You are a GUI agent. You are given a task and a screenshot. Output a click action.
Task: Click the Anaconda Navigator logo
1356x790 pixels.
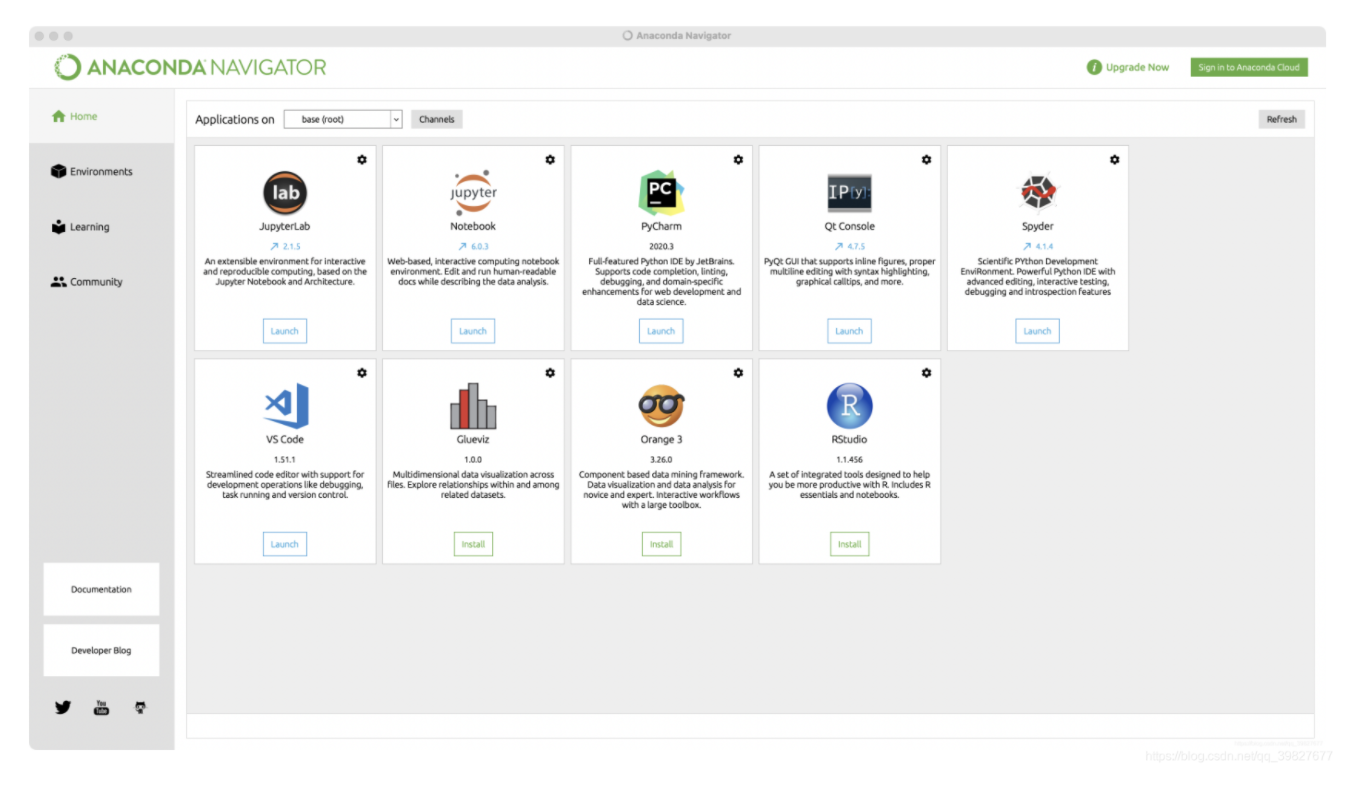[x=190, y=68]
